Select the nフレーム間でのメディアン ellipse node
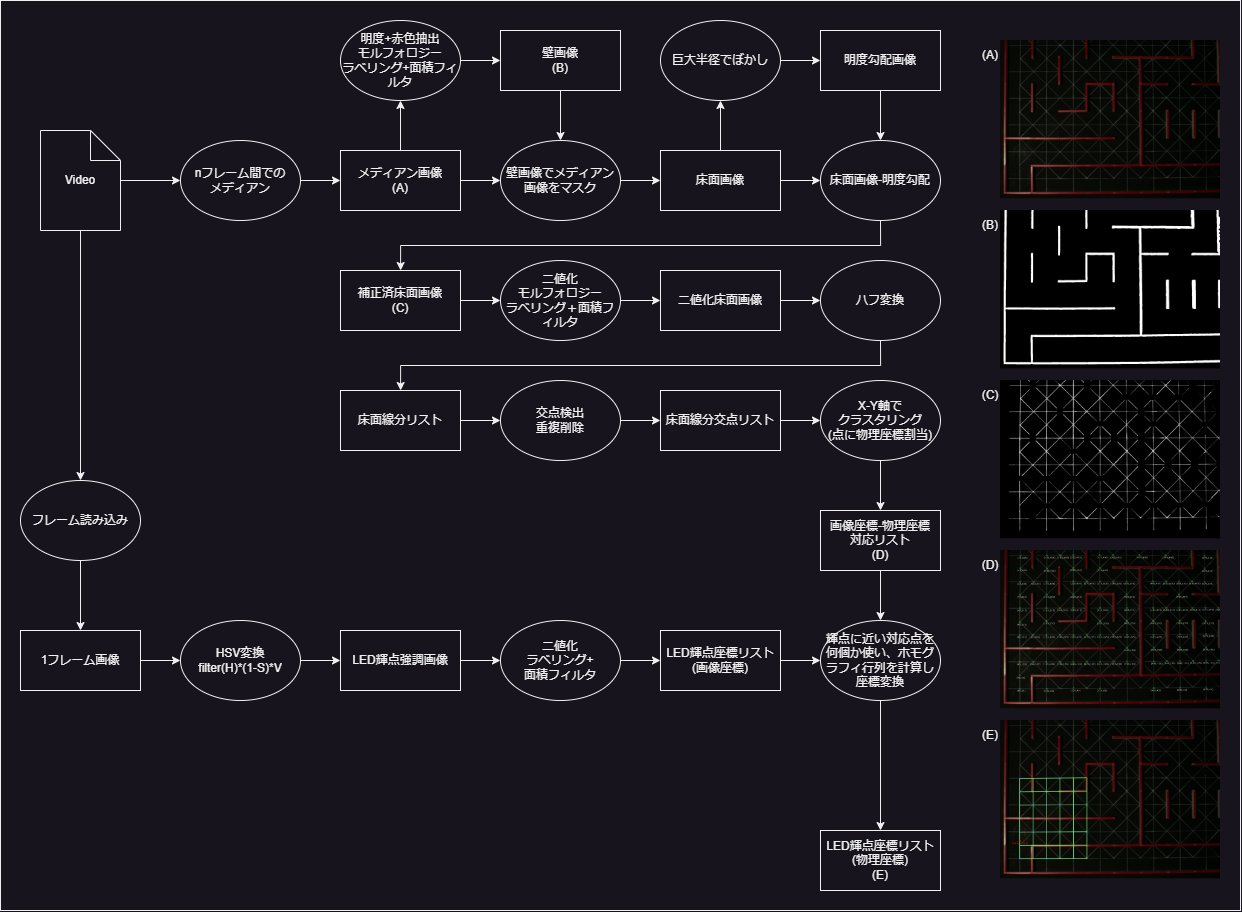Screen dimensions: 1242x912 [x=240, y=180]
